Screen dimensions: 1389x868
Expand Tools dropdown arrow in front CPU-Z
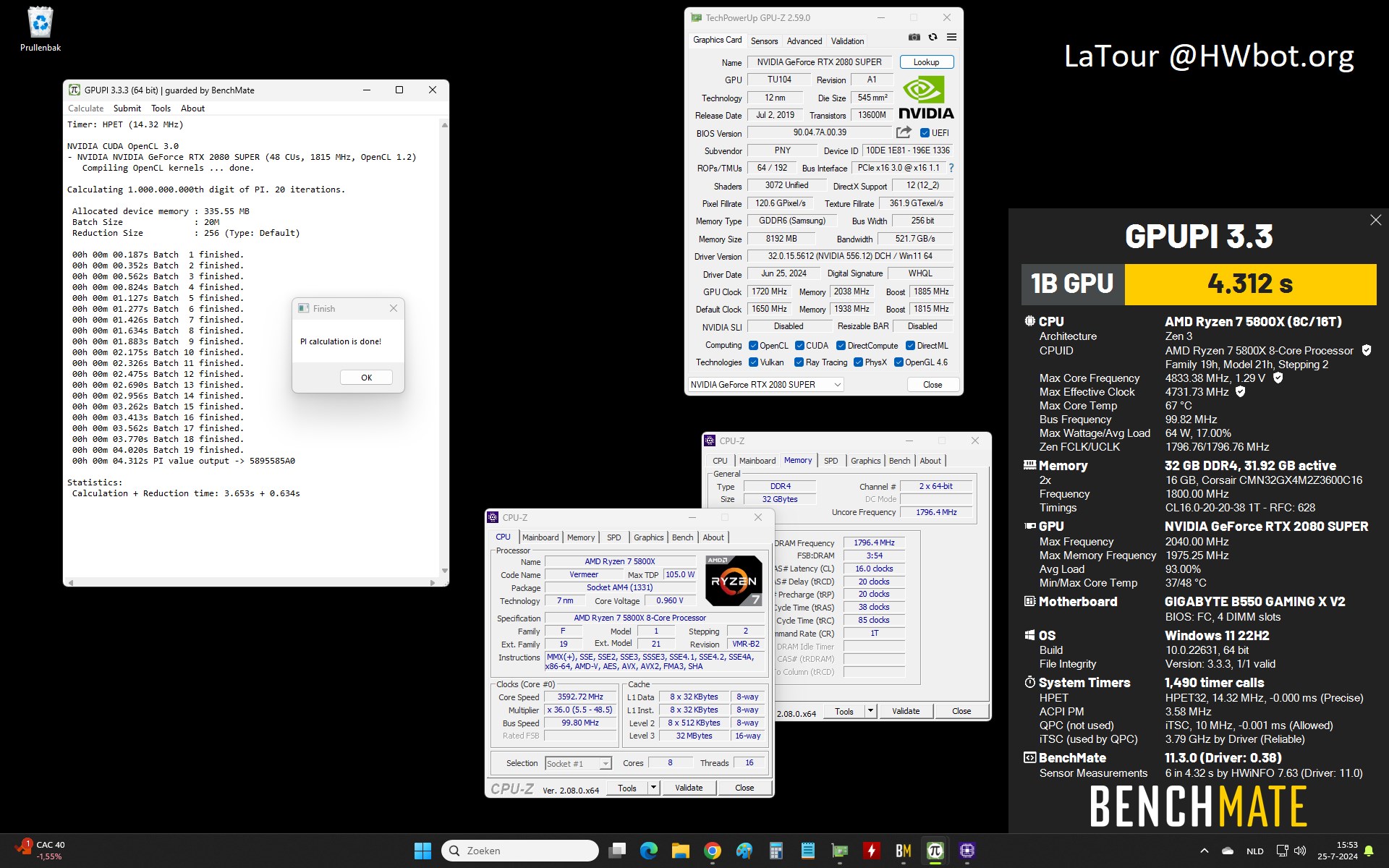pyautogui.click(x=653, y=788)
